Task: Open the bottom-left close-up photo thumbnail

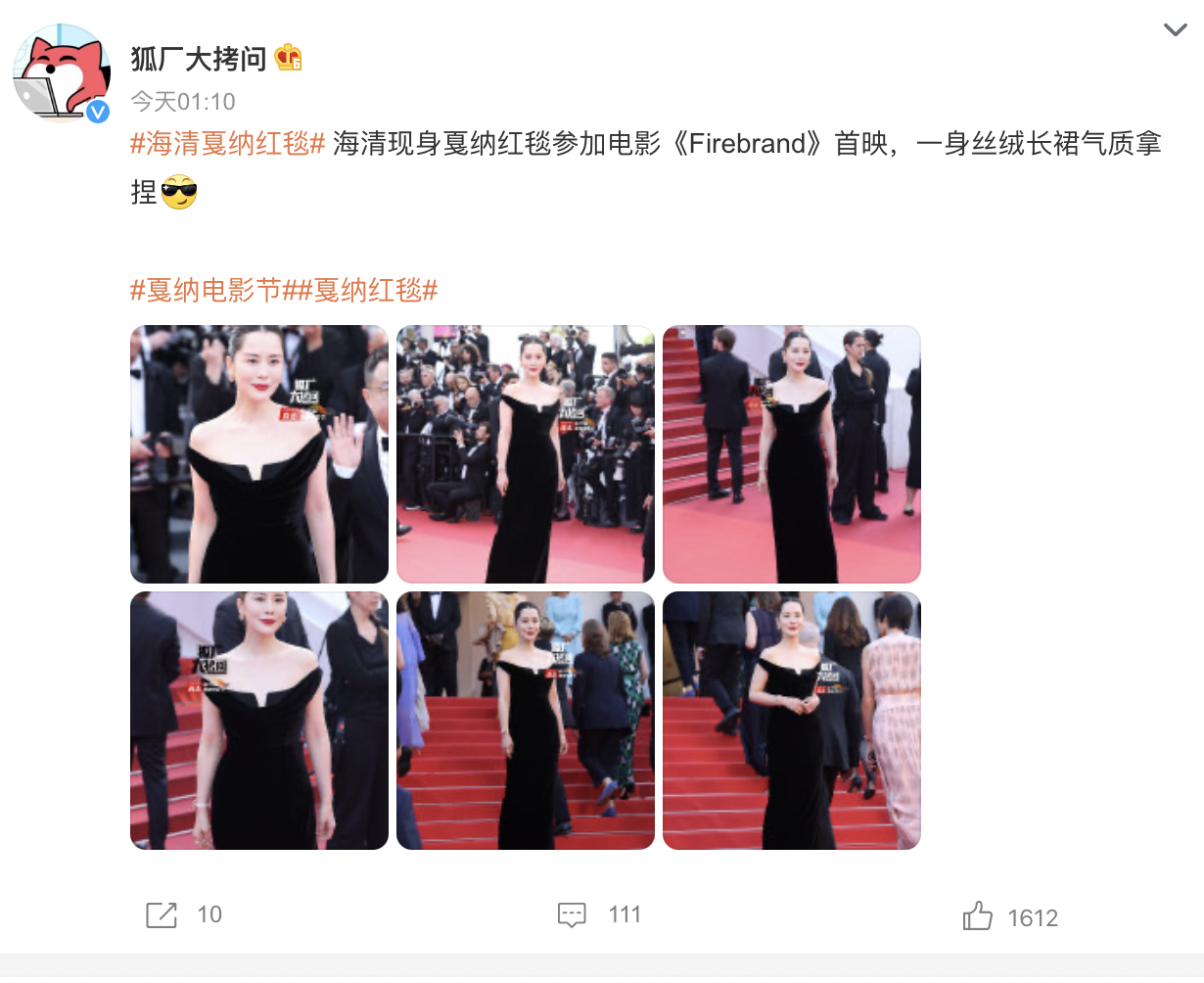Action: coord(259,721)
